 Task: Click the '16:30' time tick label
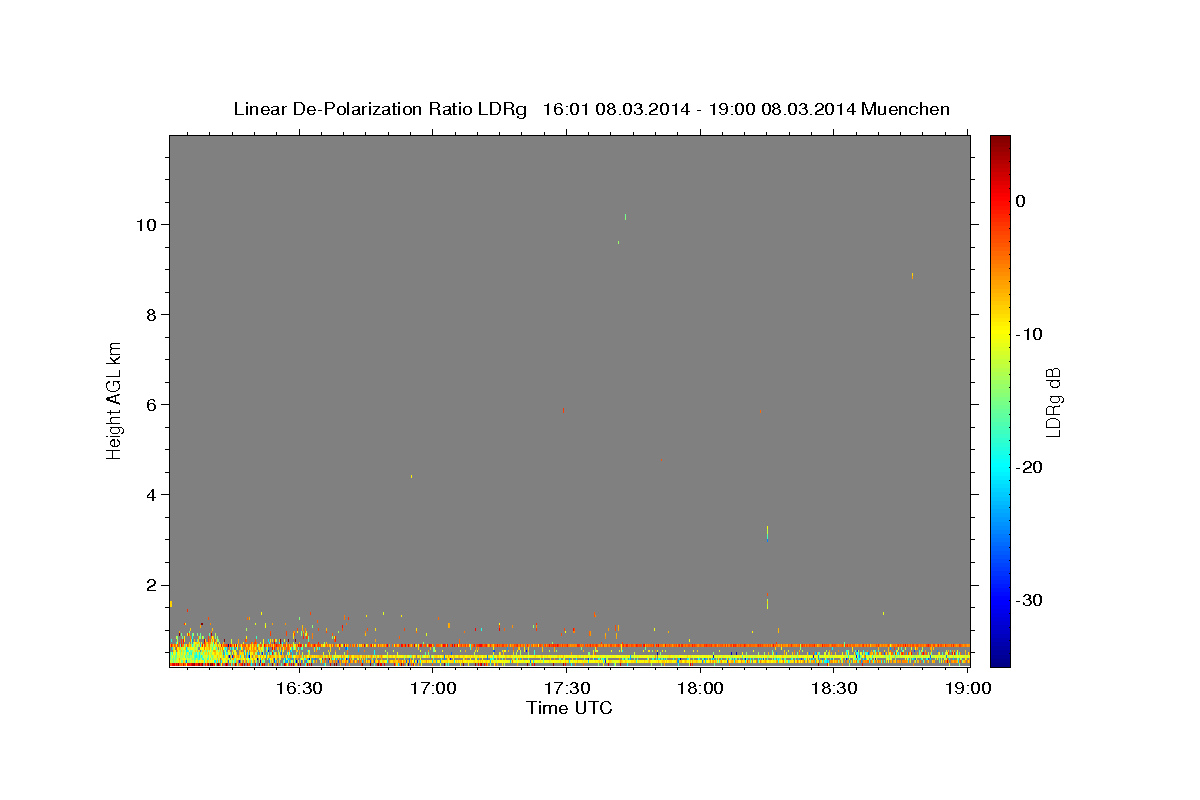(x=299, y=688)
